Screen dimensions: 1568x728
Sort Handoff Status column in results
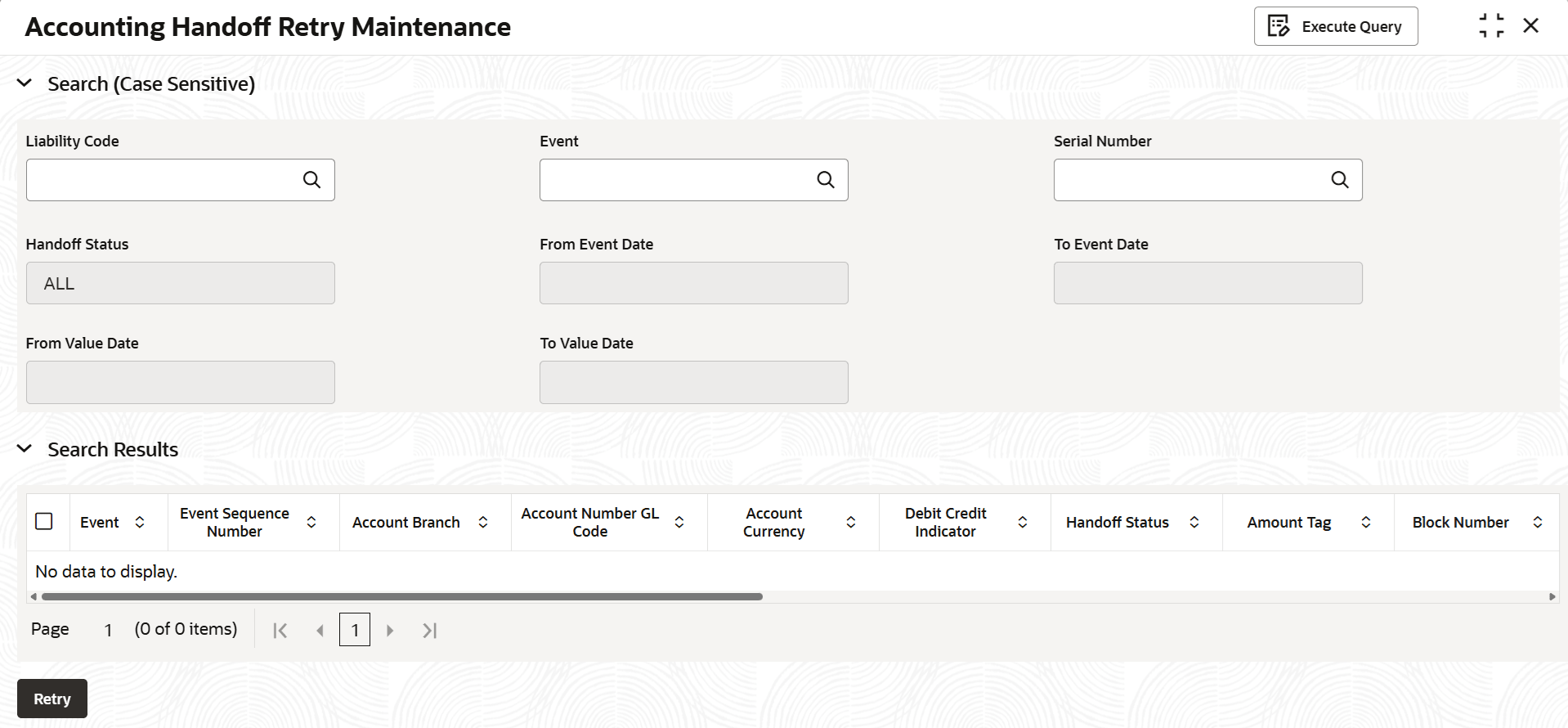[x=1194, y=522]
